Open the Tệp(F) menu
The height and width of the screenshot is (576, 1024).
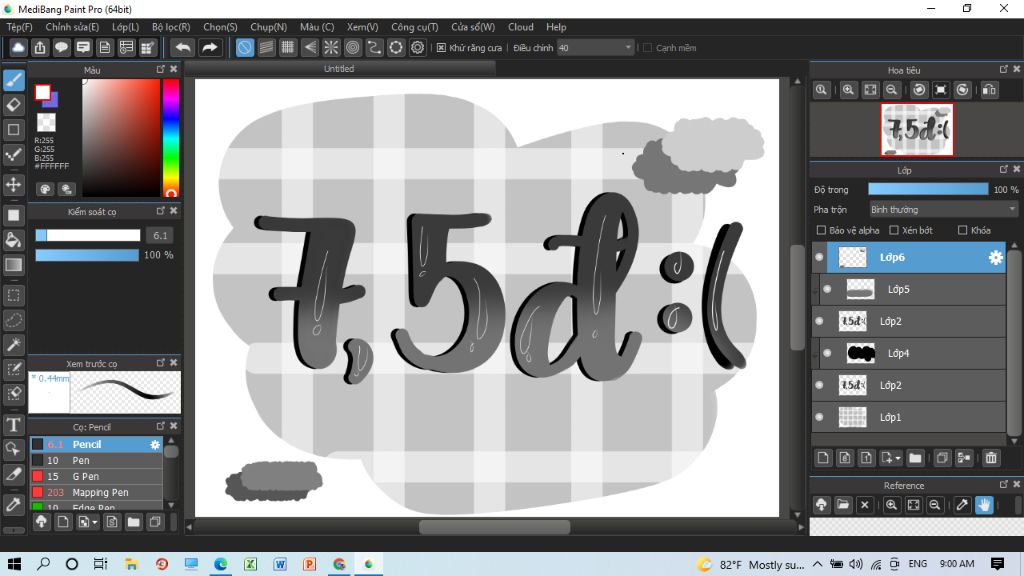[20, 27]
